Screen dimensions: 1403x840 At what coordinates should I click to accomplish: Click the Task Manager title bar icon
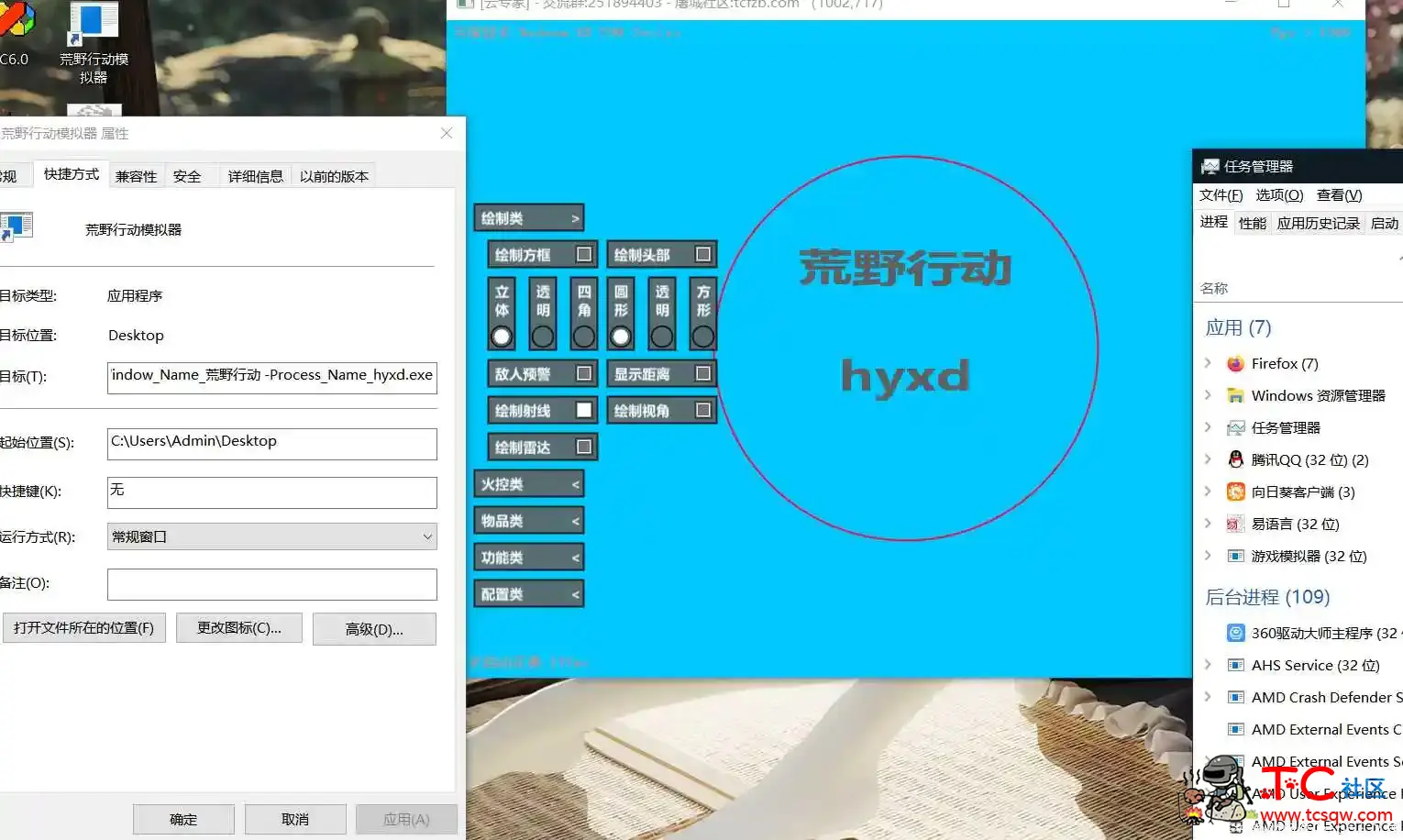pyautogui.click(x=1210, y=166)
